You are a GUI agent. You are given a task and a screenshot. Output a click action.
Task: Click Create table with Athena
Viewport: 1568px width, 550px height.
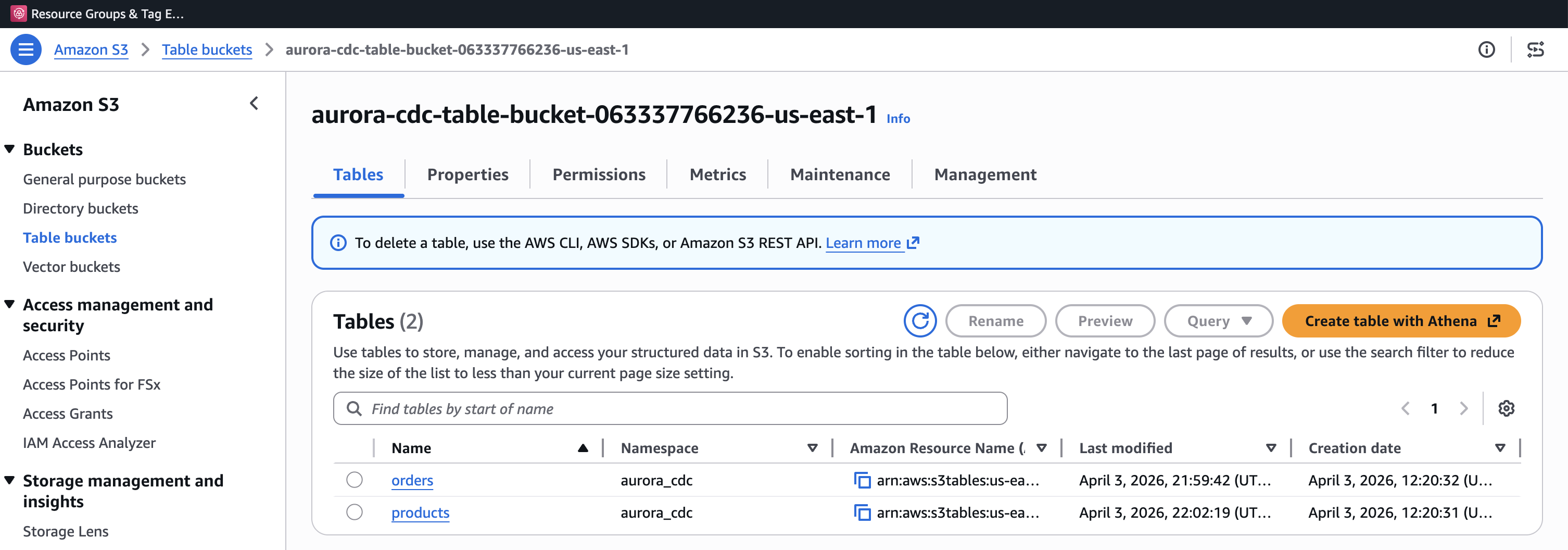pos(1401,321)
